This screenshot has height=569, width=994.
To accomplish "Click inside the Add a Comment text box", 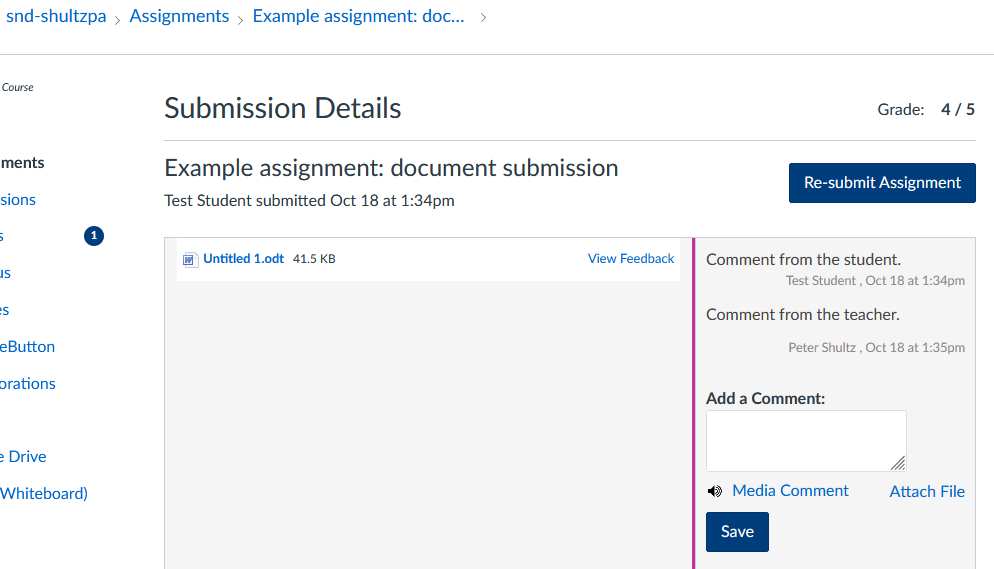I will [806, 441].
